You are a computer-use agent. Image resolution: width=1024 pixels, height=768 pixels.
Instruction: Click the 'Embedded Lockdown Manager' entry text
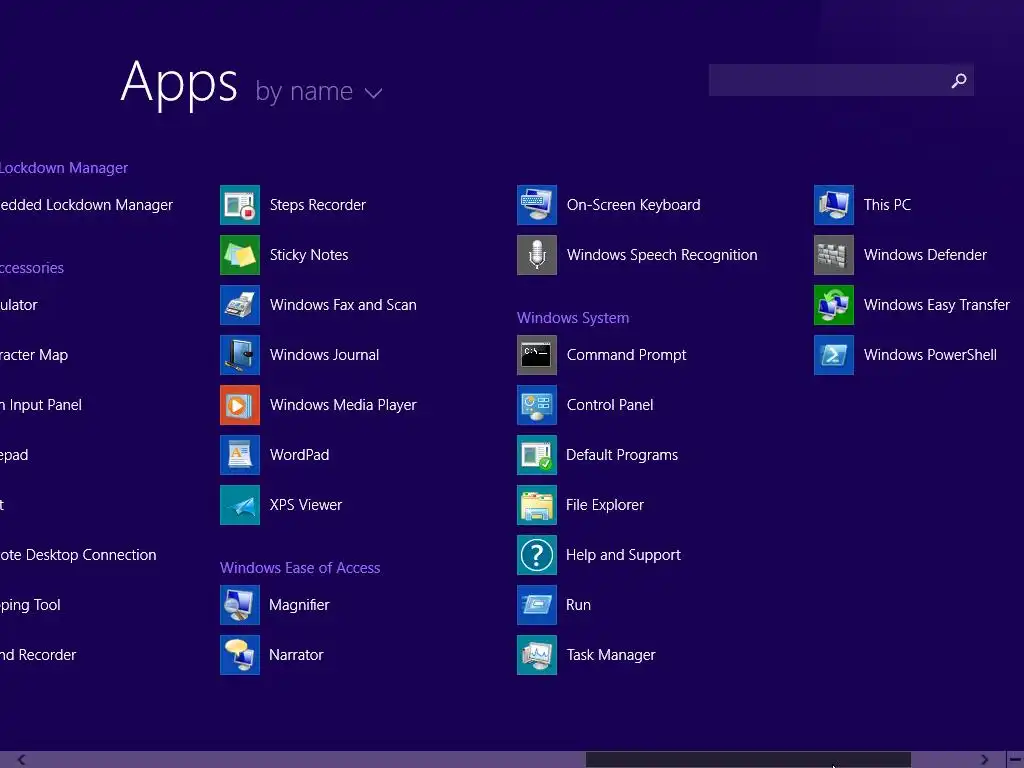click(86, 205)
